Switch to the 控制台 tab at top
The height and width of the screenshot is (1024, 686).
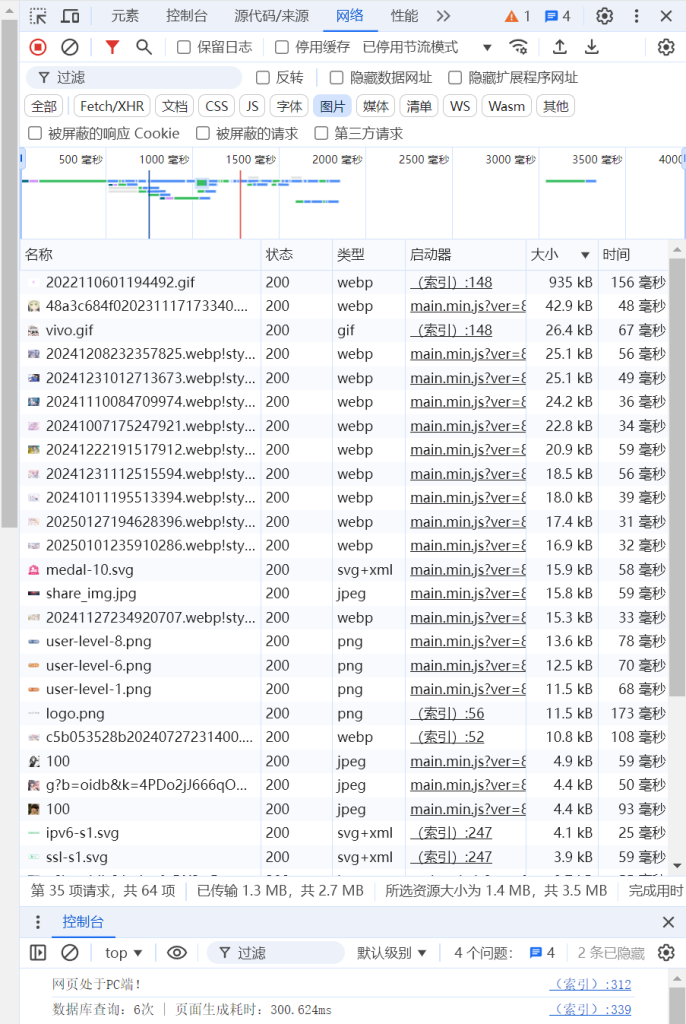pos(187,16)
